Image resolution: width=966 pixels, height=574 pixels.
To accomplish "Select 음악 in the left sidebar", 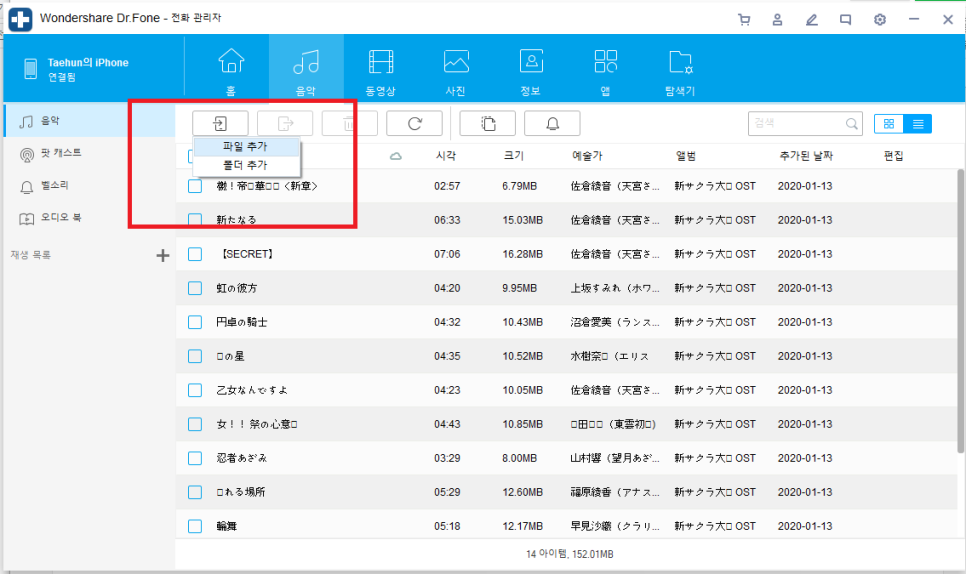I will pyautogui.click(x=90, y=121).
